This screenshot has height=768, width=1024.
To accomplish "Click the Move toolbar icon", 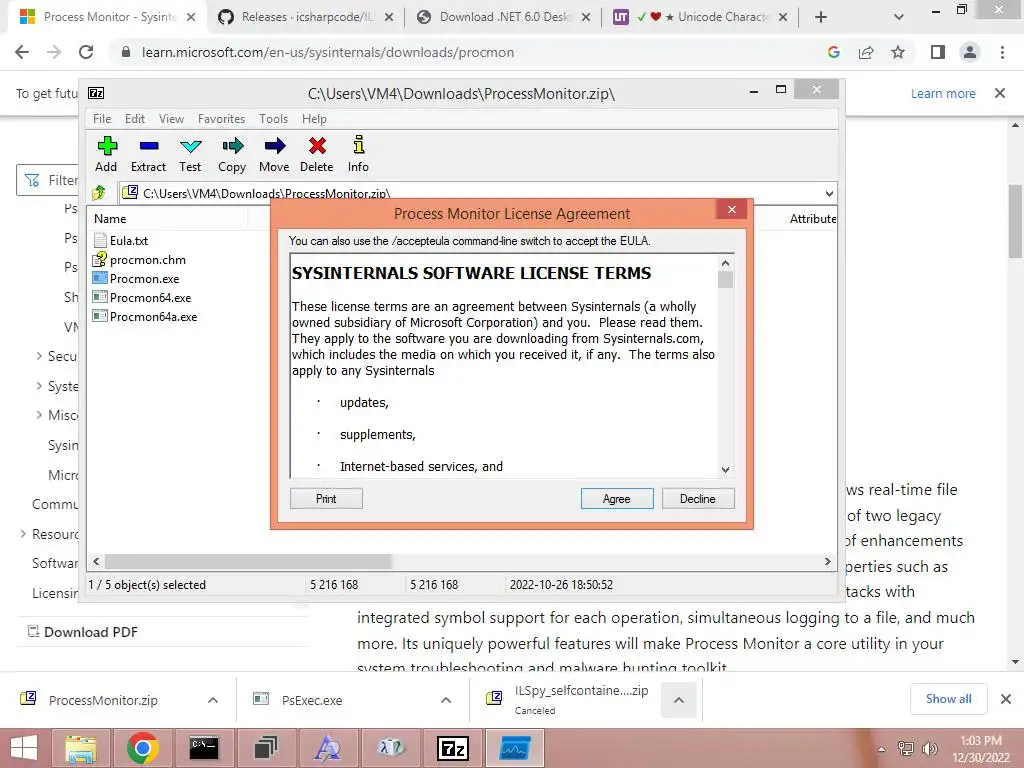I will click(274, 155).
